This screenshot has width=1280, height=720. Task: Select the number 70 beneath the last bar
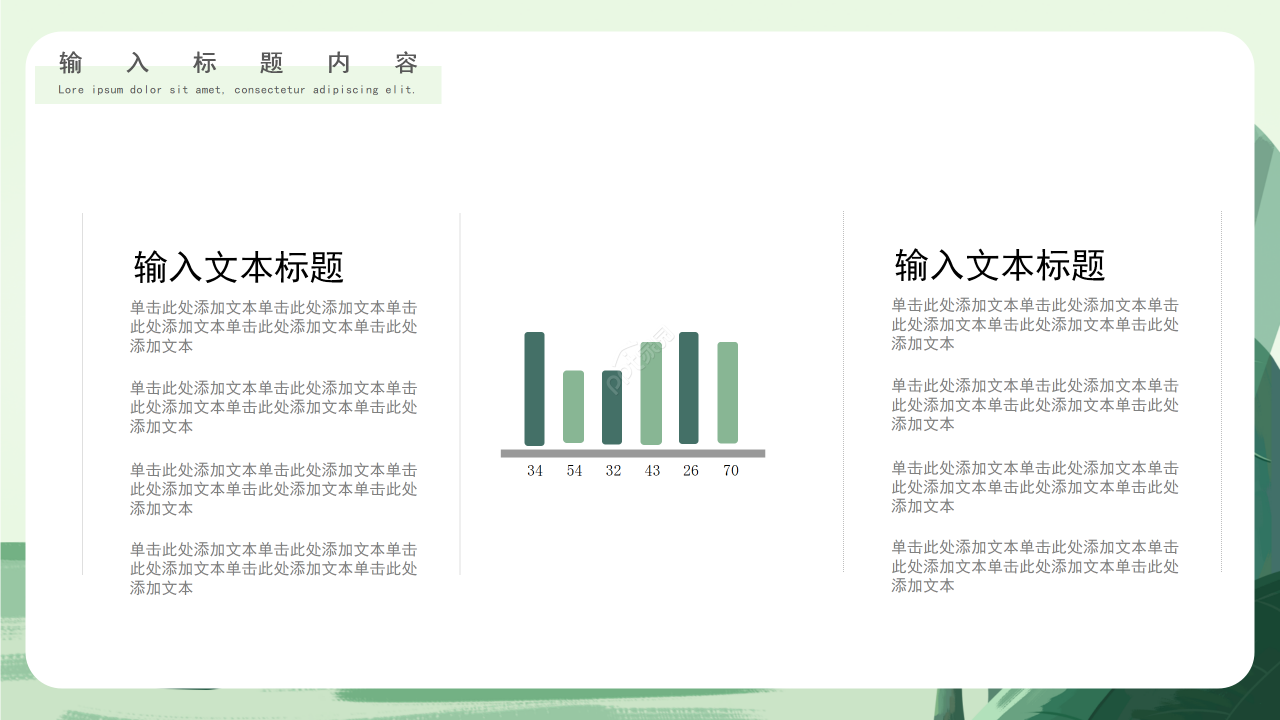point(730,470)
